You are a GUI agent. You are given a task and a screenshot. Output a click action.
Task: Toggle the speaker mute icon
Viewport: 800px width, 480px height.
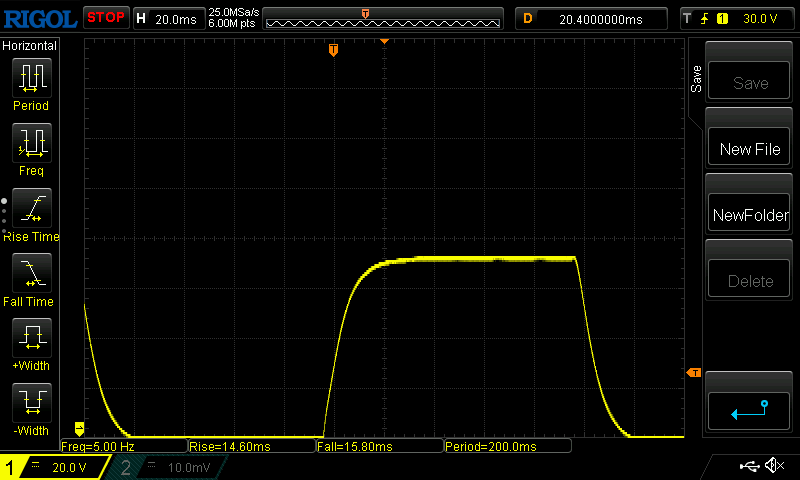pyautogui.click(x=773, y=466)
